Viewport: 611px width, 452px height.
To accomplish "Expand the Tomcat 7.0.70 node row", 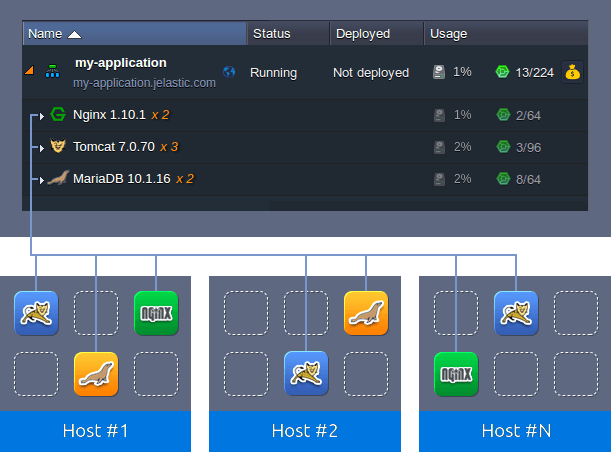I will click(x=42, y=148).
